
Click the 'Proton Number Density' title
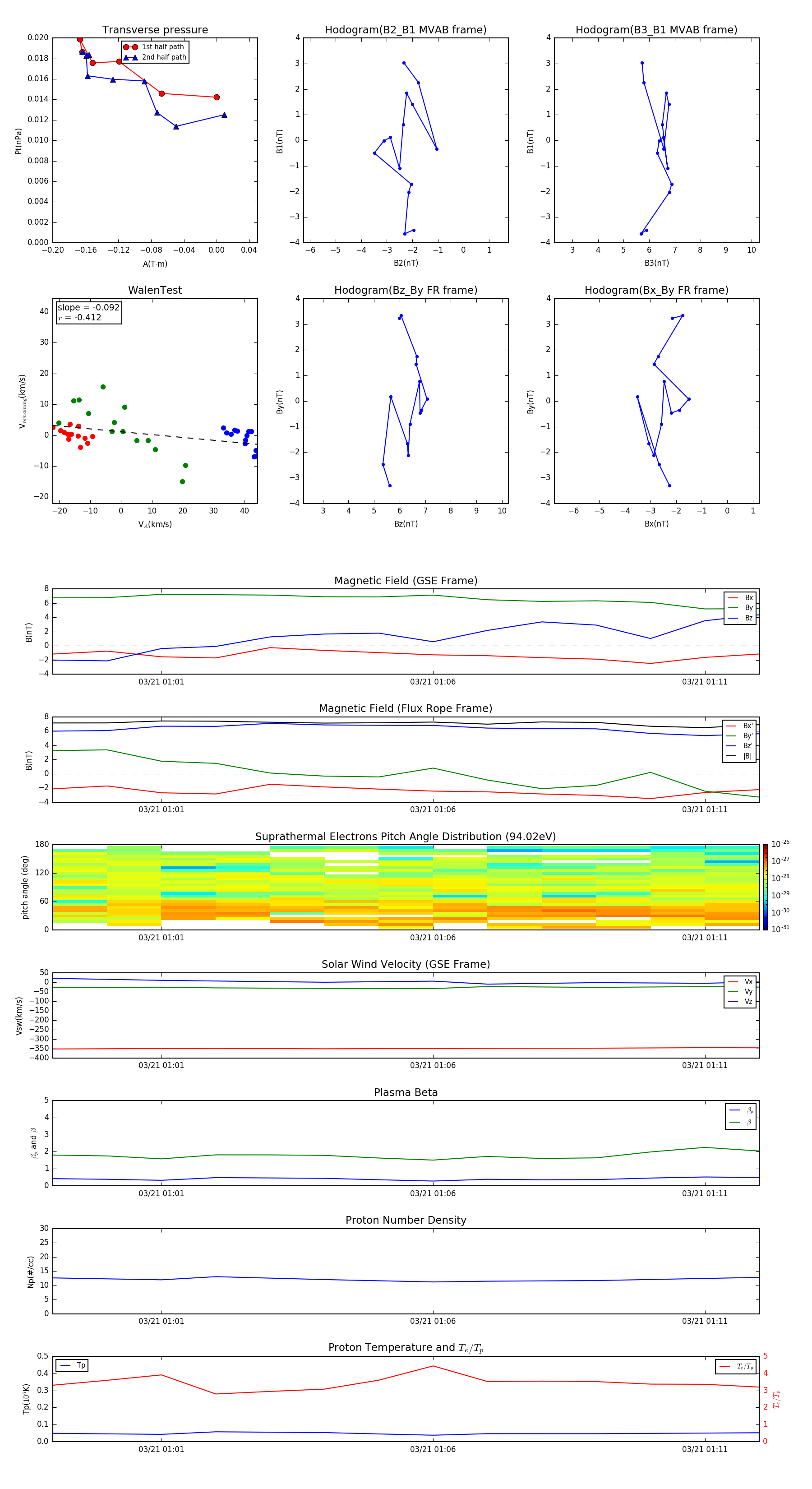(406, 1220)
